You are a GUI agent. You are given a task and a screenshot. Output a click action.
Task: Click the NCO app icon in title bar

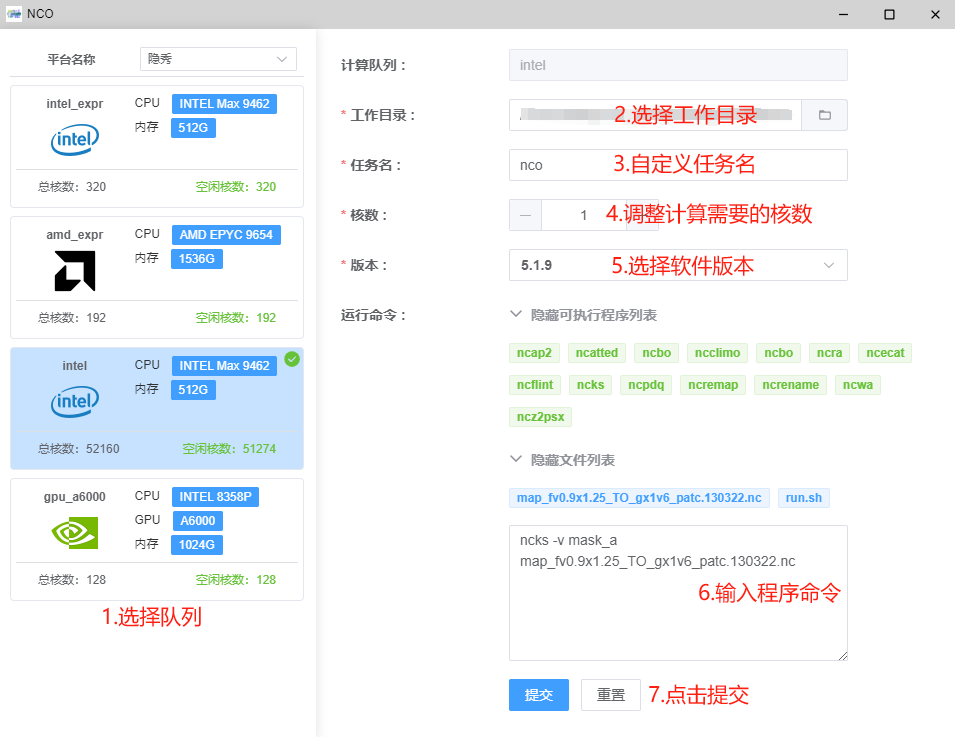pos(13,13)
